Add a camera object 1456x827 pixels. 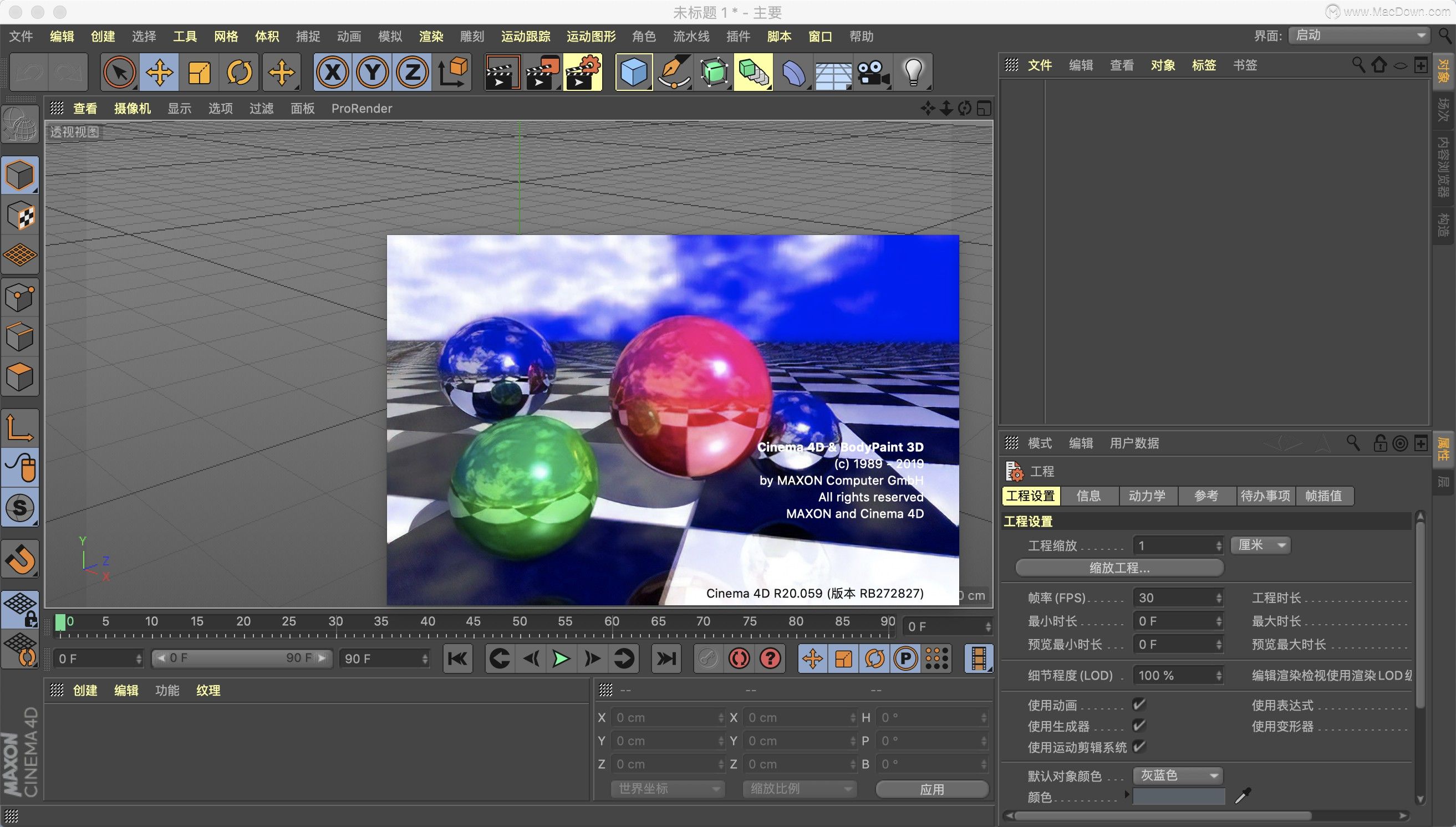click(873, 73)
